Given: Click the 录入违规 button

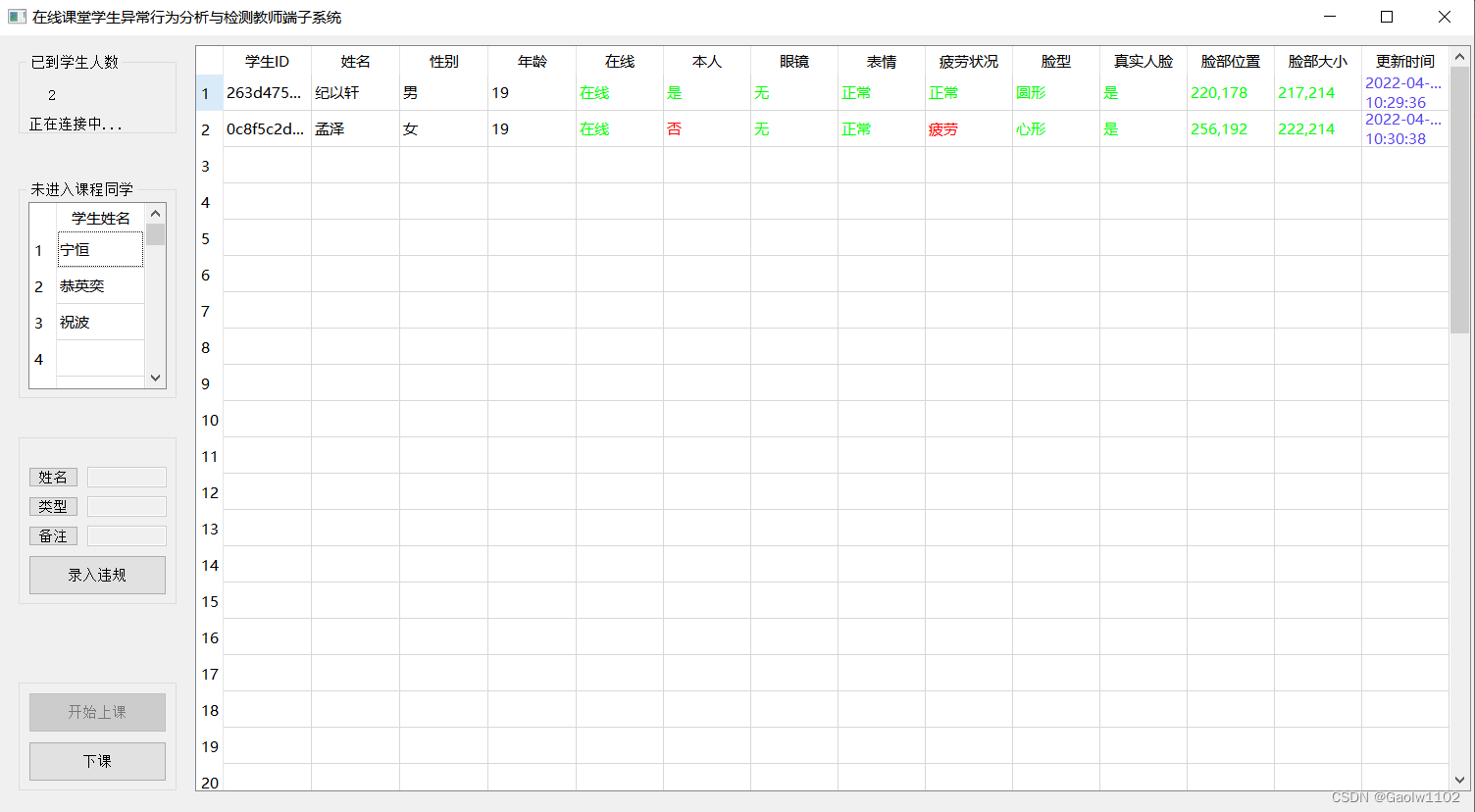Looking at the screenshot, I should click(x=97, y=575).
